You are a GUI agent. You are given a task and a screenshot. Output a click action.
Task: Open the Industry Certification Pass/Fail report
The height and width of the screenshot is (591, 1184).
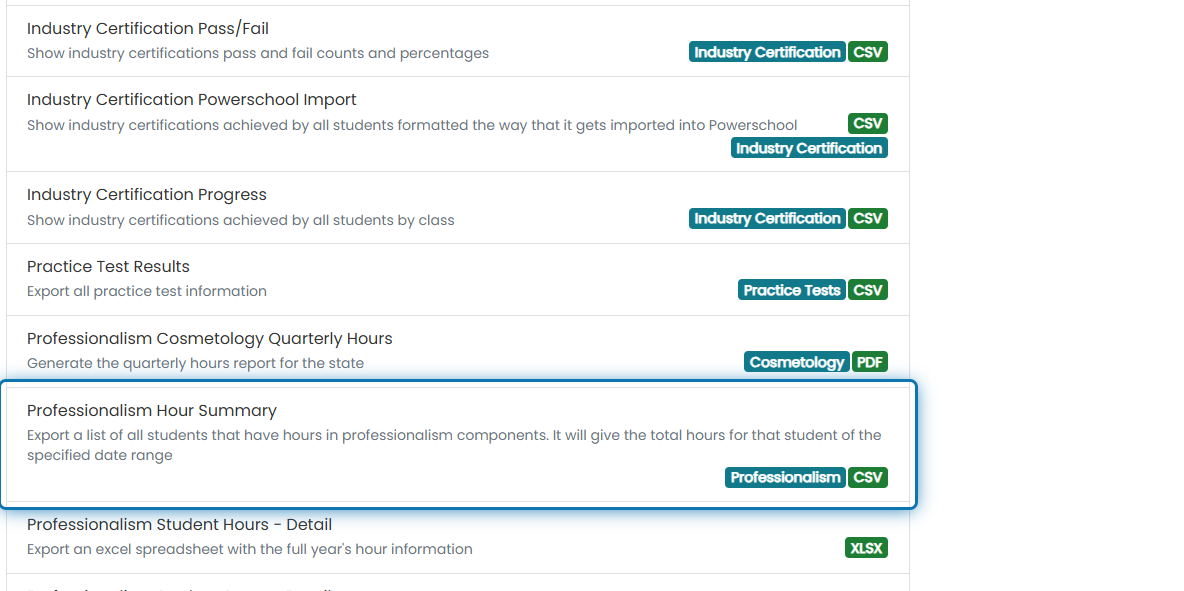458,41
